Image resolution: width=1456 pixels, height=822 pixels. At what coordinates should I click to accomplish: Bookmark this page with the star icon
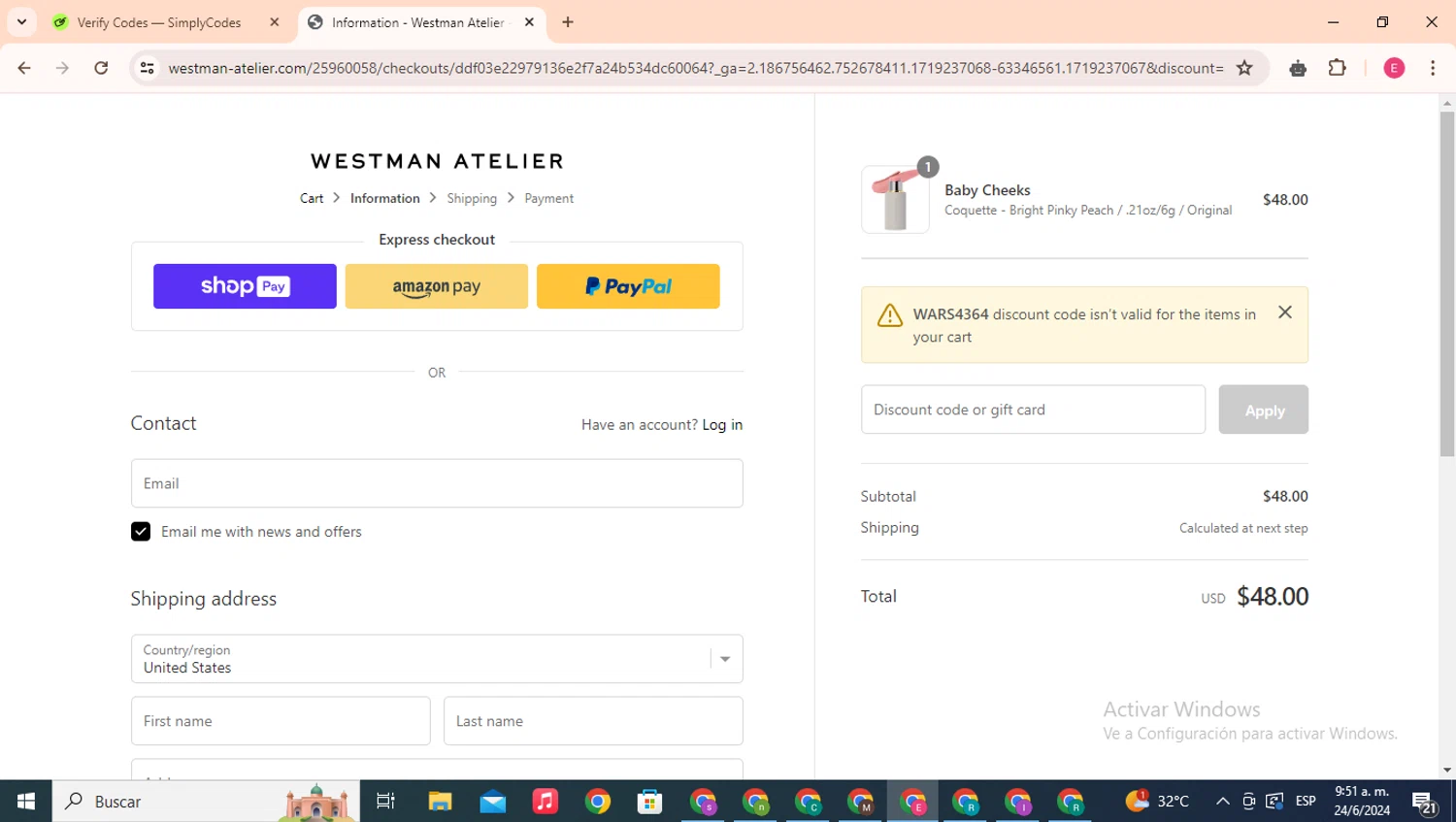1244,68
